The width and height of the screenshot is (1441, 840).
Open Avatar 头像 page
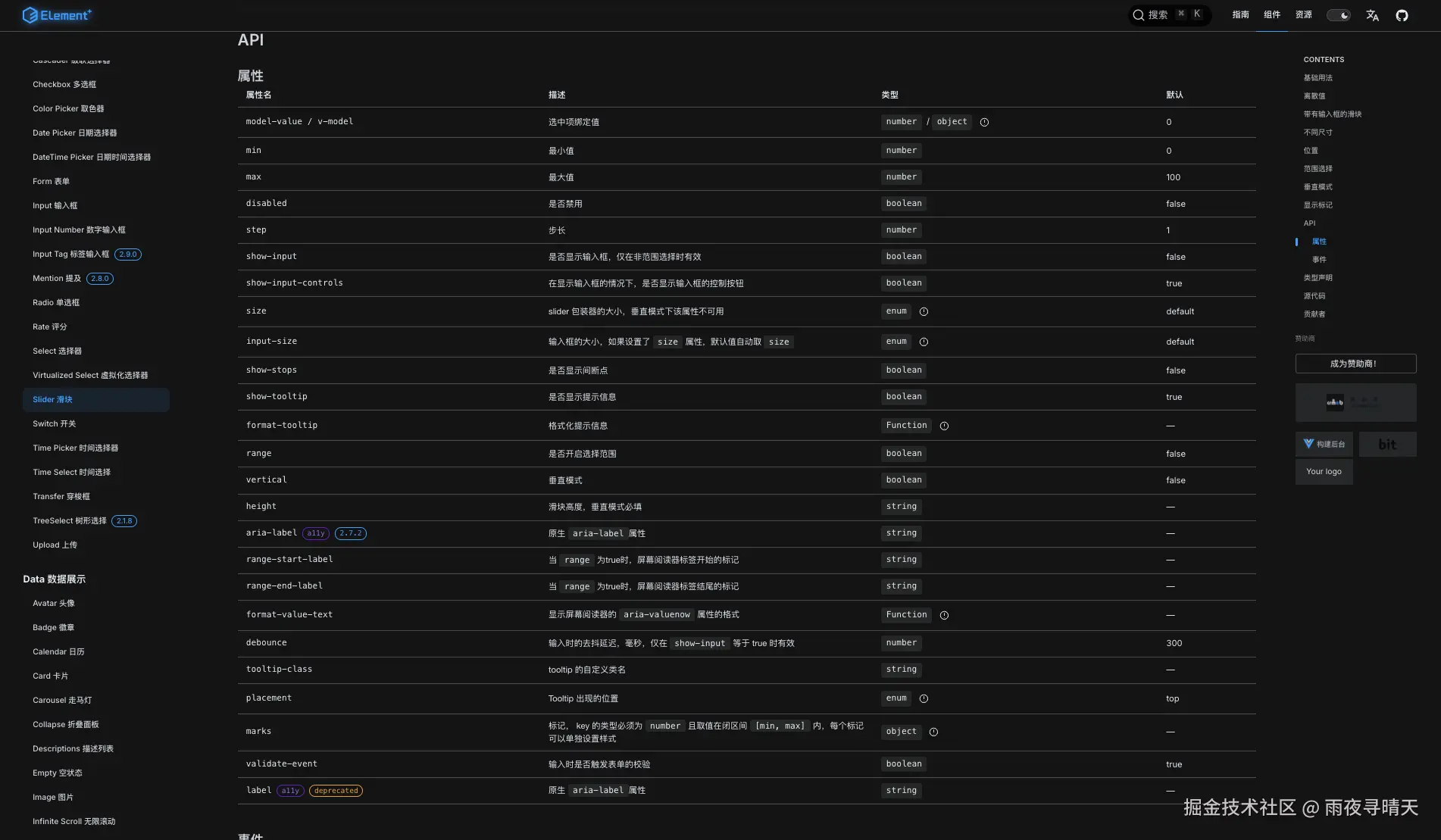pyautogui.click(x=54, y=604)
